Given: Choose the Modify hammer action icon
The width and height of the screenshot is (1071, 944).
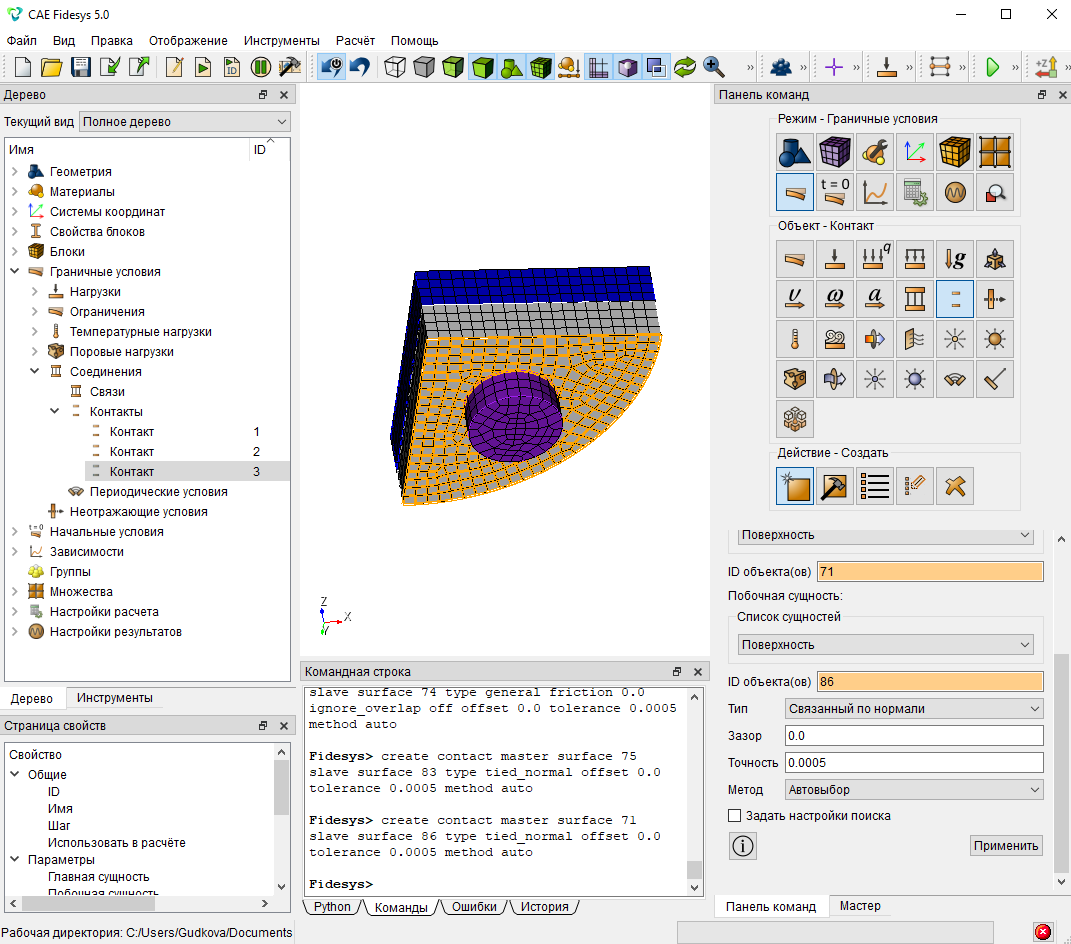Looking at the screenshot, I should point(835,486).
